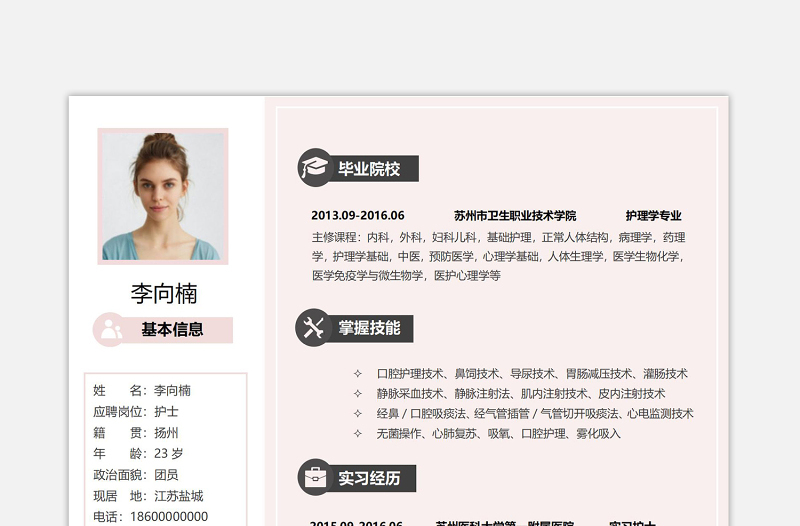Click the large name 李向楠 under photo
800x526 pixels.
tap(164, 293)
